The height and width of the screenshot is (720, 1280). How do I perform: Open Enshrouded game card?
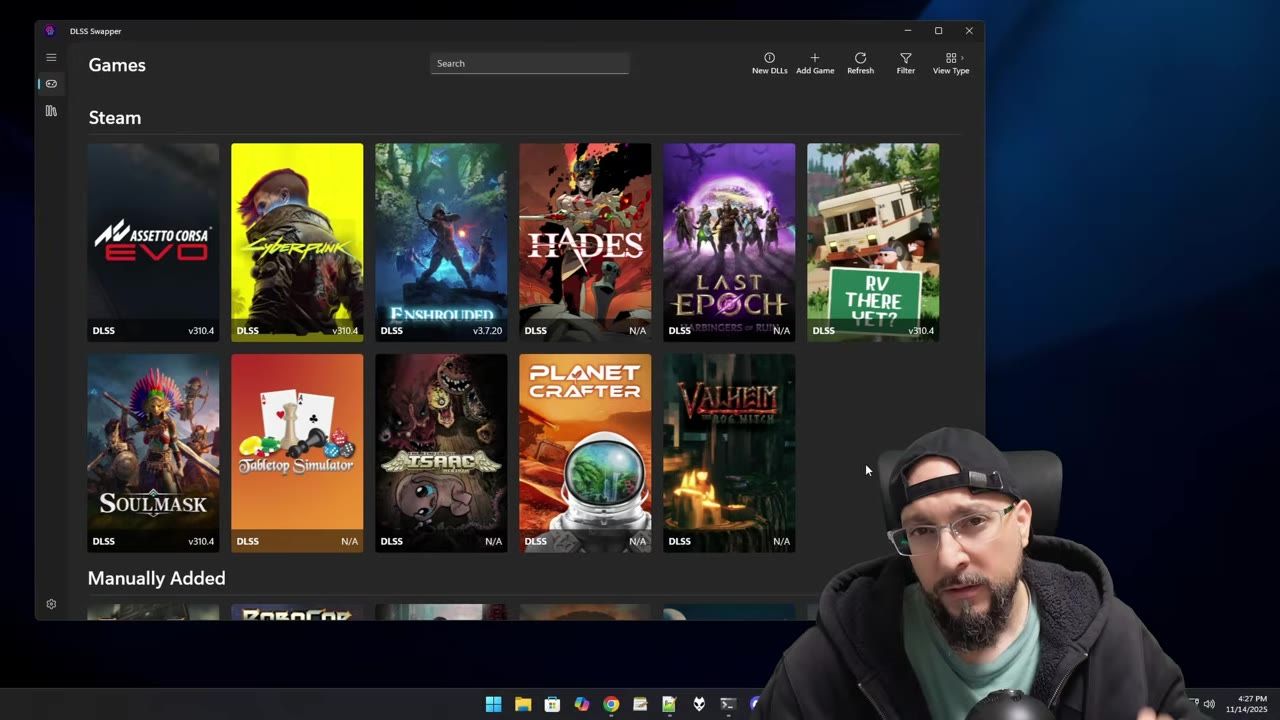point(441,242)
